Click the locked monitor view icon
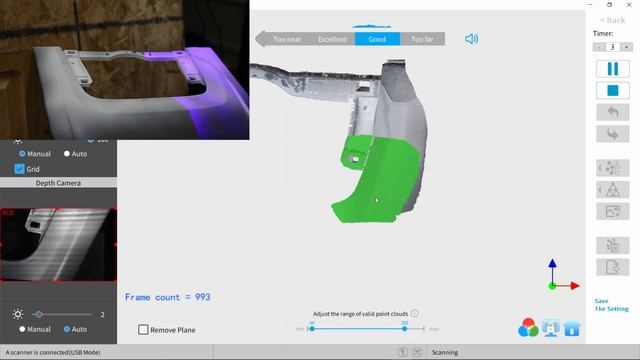Viewport: 640px width, 360px height. [551, 329]
